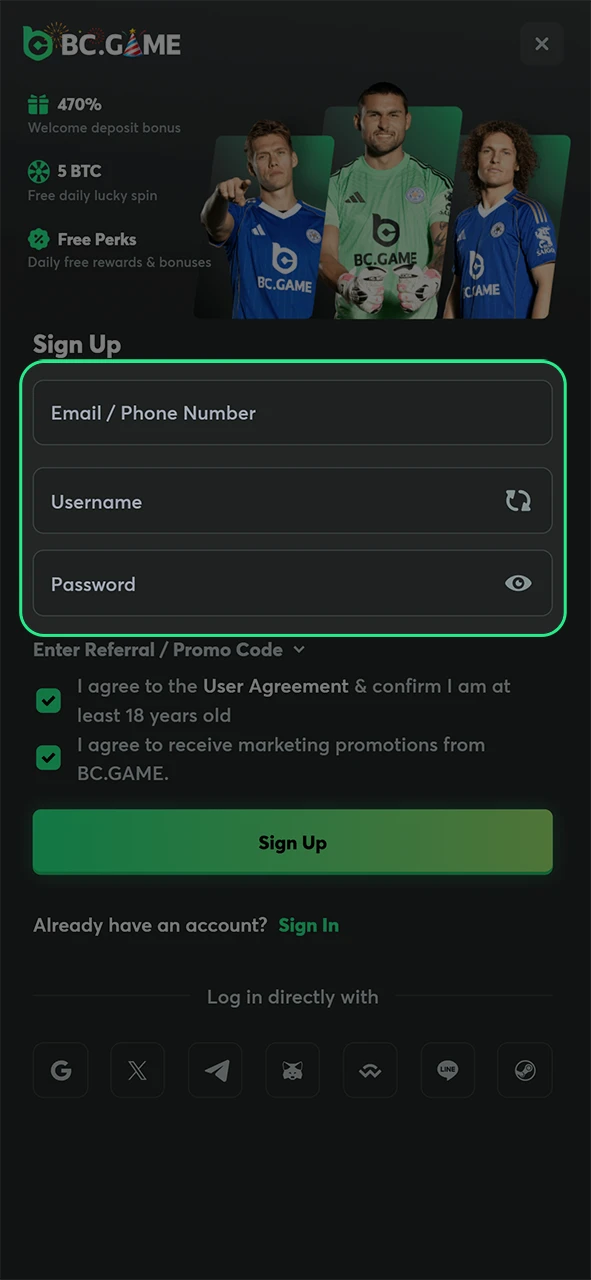Log in directly with MetaMask

tap(292, 1070)
